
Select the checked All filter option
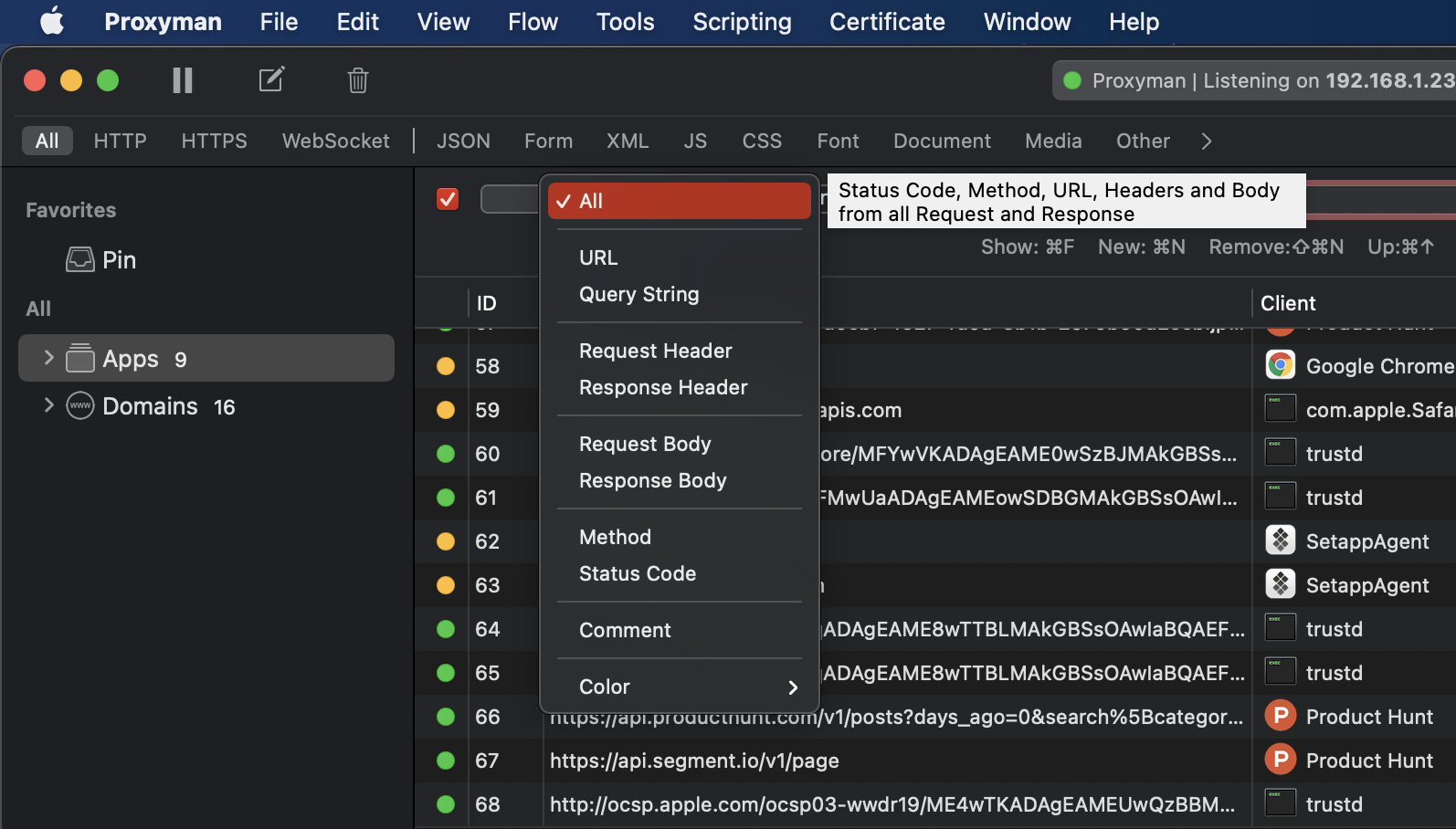[680, 201]
